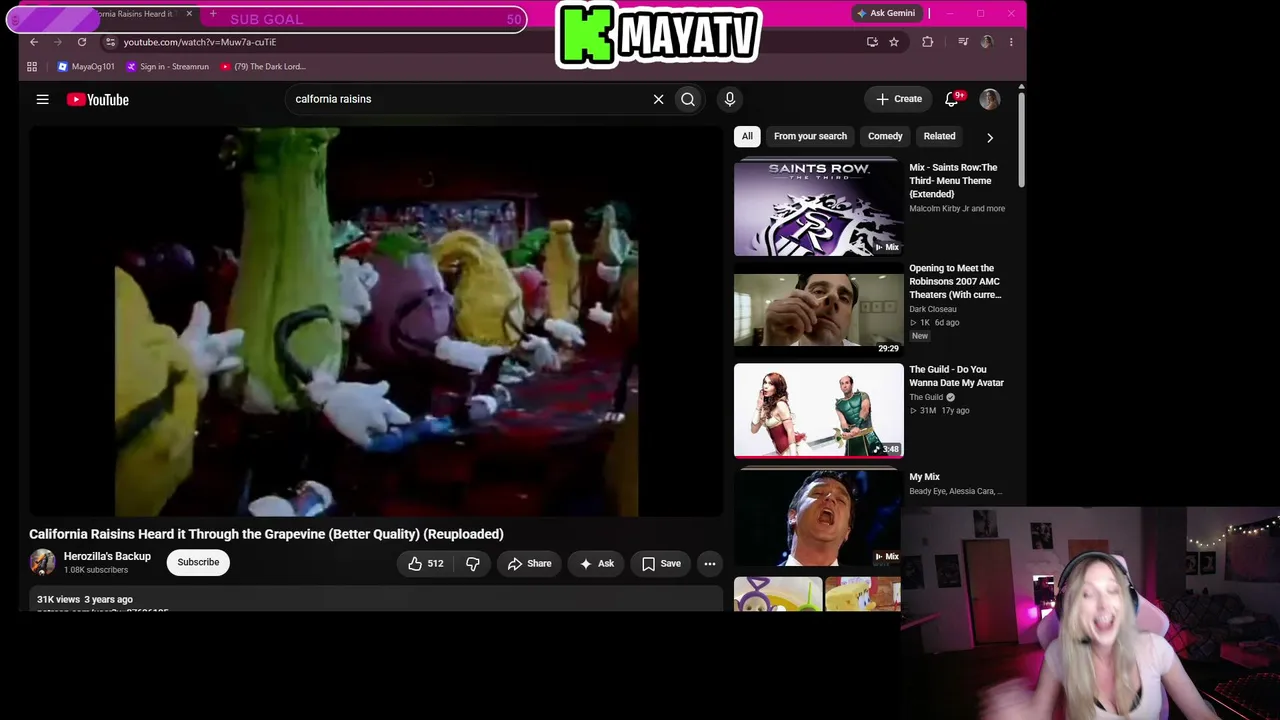Open more actions three-dot menu under video
1280x720 pixels.
click(710, 564)
